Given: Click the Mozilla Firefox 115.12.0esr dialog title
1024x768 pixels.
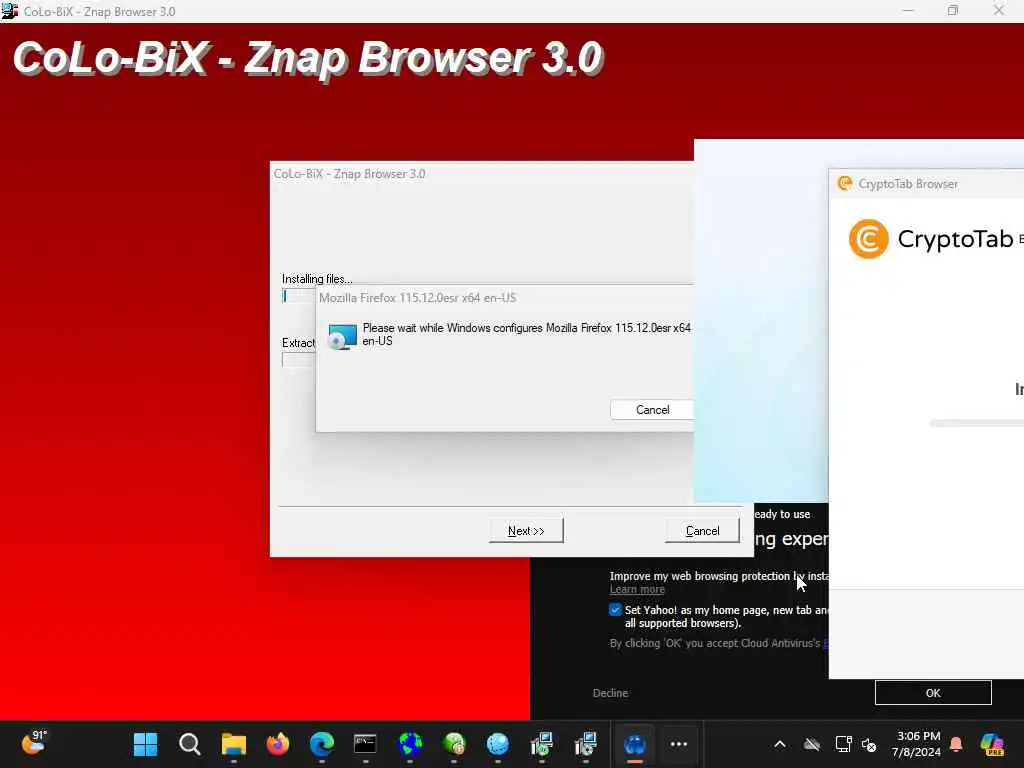Looking at the screenshot, I should [x=417, y=298].
